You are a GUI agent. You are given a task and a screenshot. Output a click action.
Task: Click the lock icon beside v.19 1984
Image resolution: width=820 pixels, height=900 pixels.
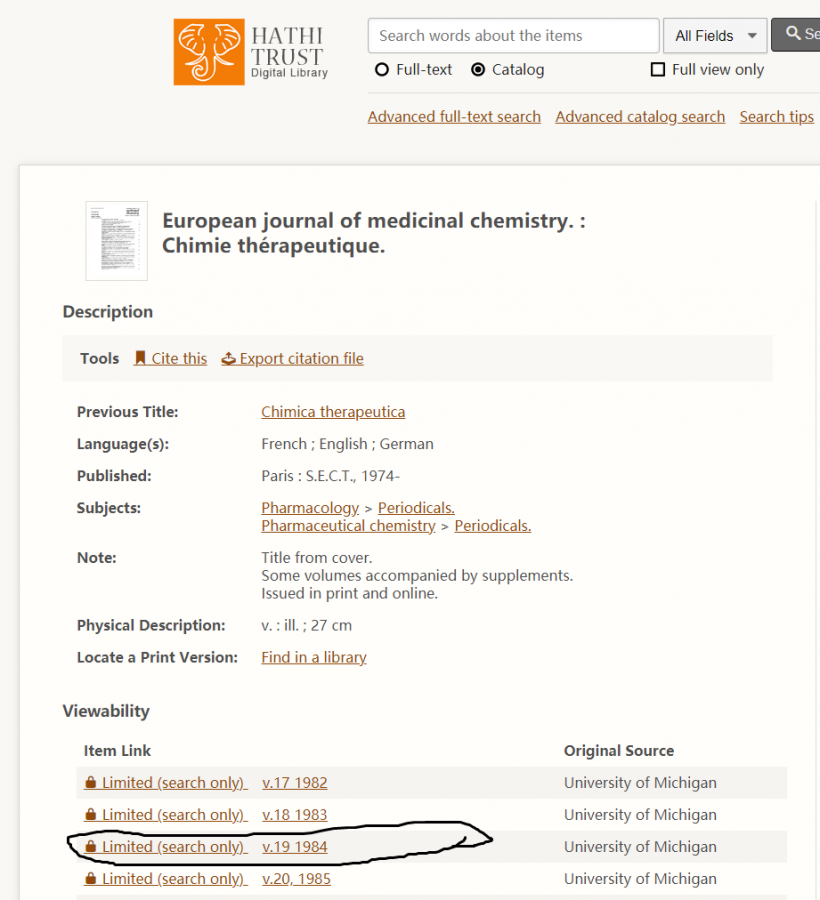(x=91, y=847)
